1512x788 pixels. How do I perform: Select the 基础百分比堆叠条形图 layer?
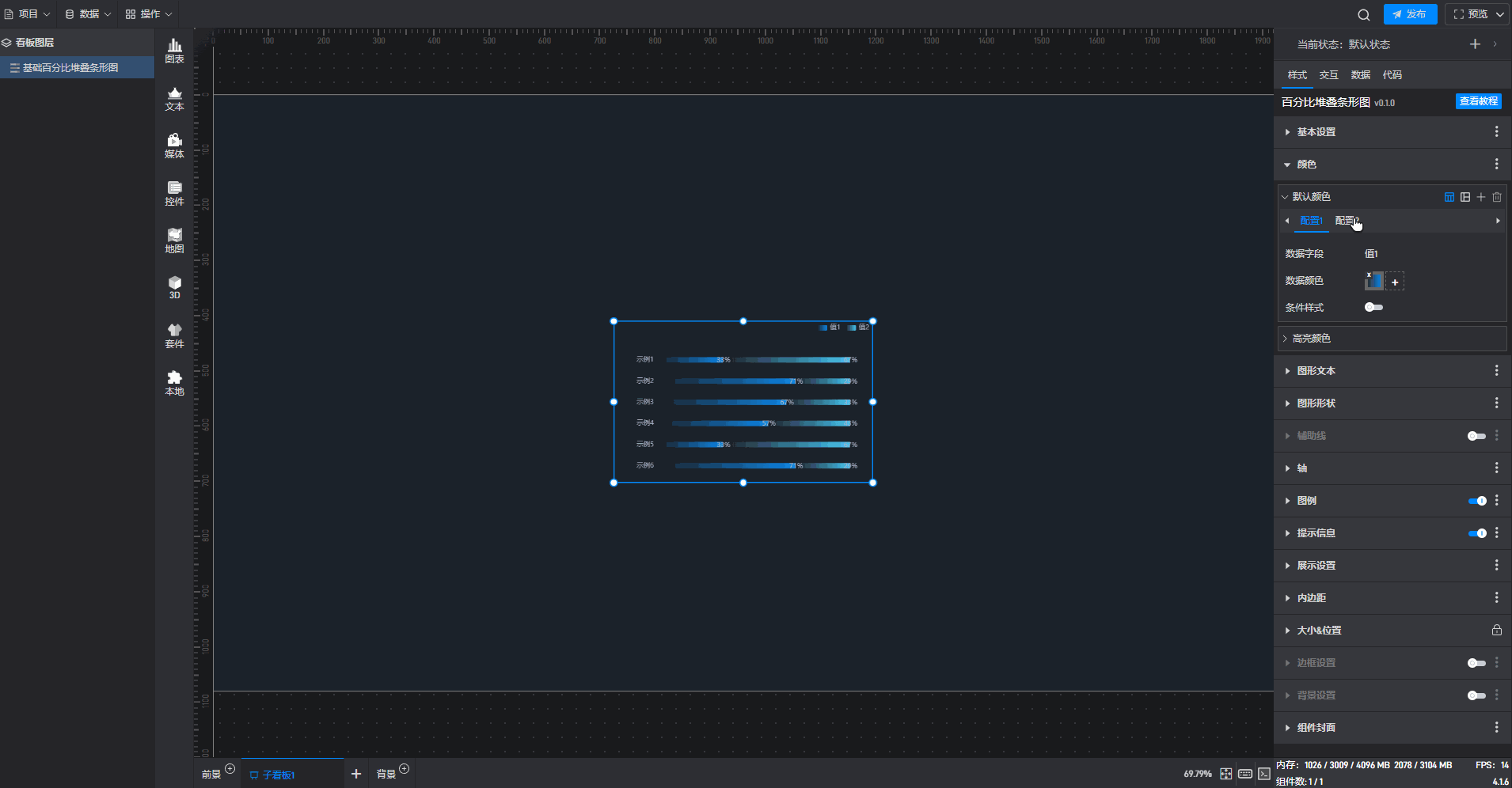pos(70,68)
